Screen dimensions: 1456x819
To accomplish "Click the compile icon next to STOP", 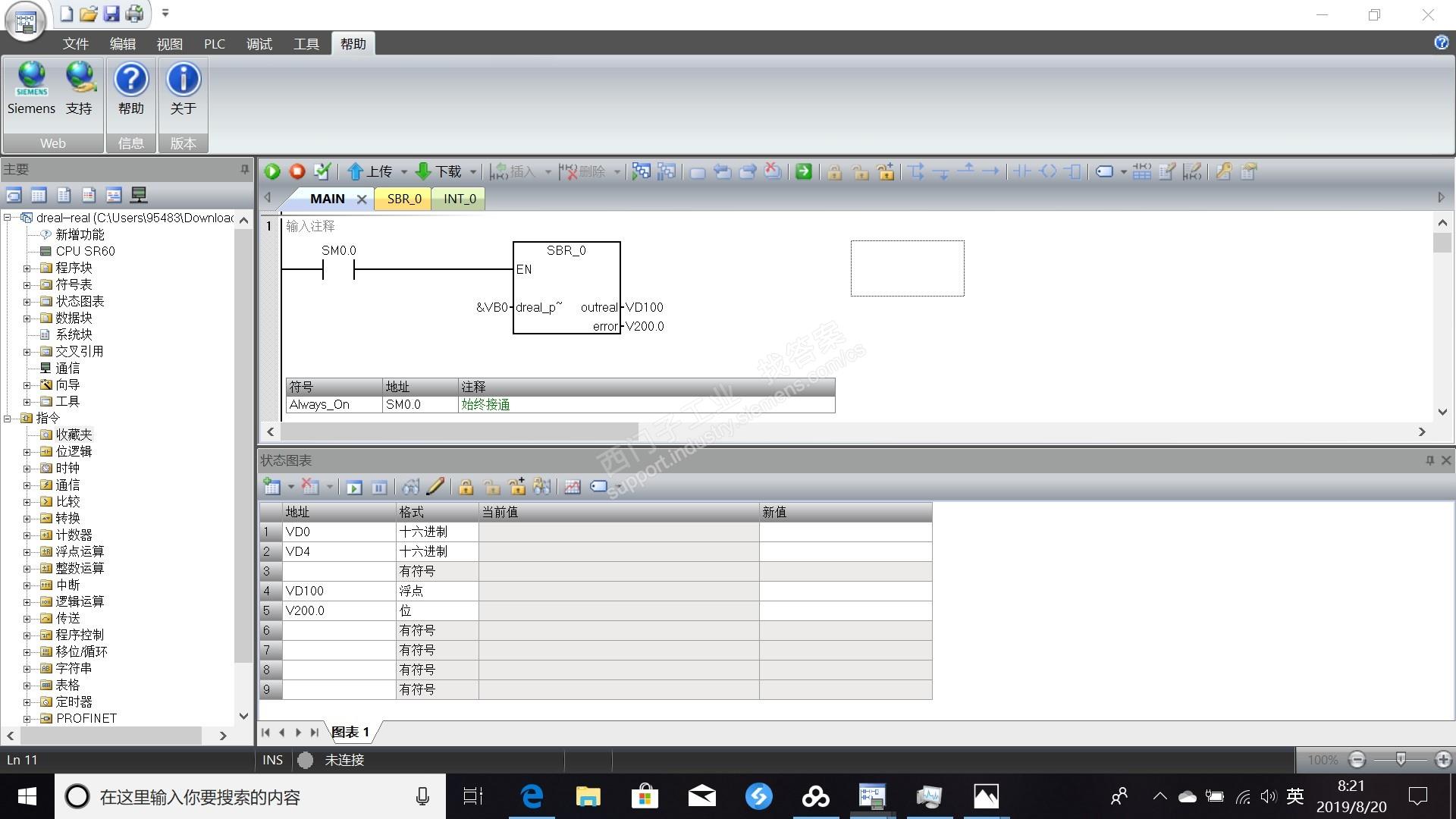I will click(322, 172).
